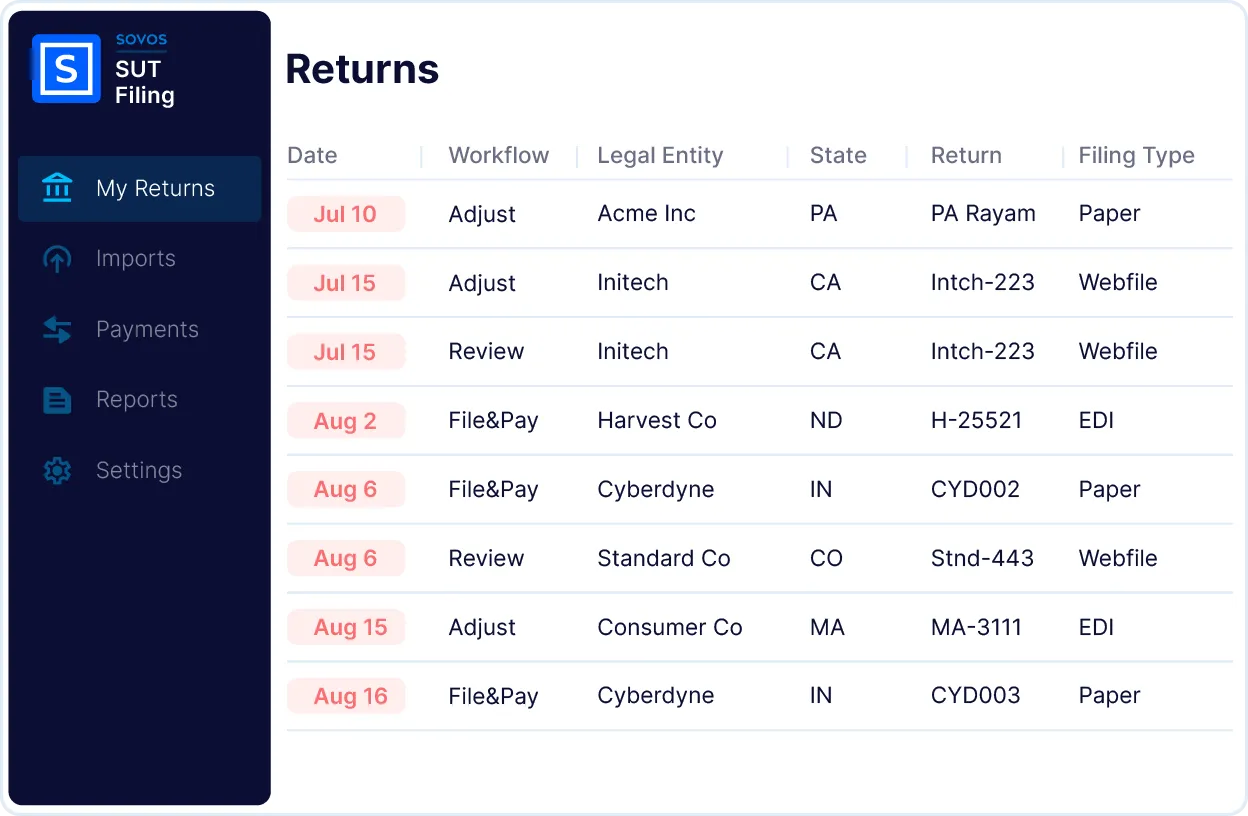
Task: Click the Filing Type column header
Action: pos(1136,156)
